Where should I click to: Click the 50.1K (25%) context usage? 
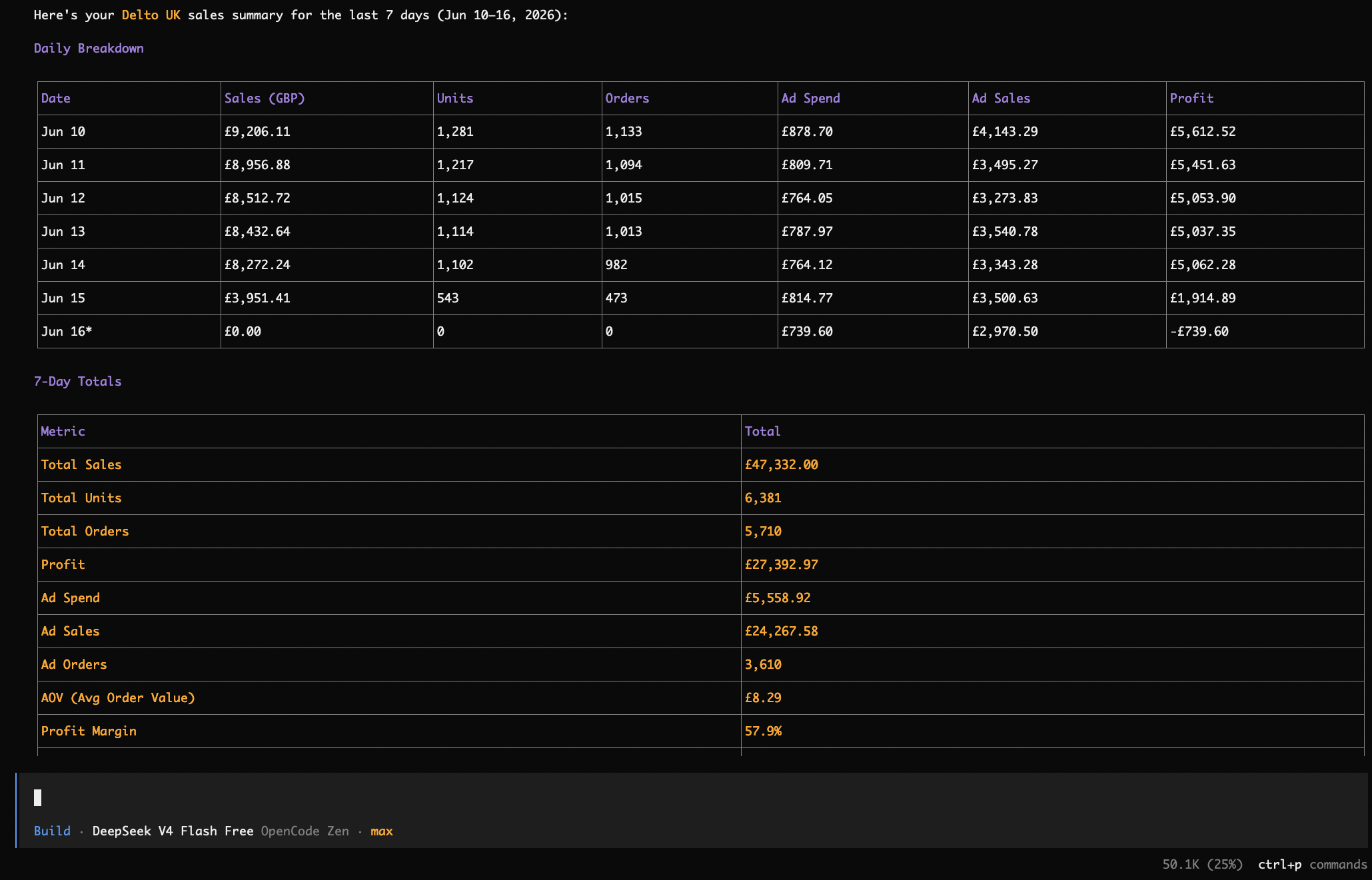coord(1202,864)
